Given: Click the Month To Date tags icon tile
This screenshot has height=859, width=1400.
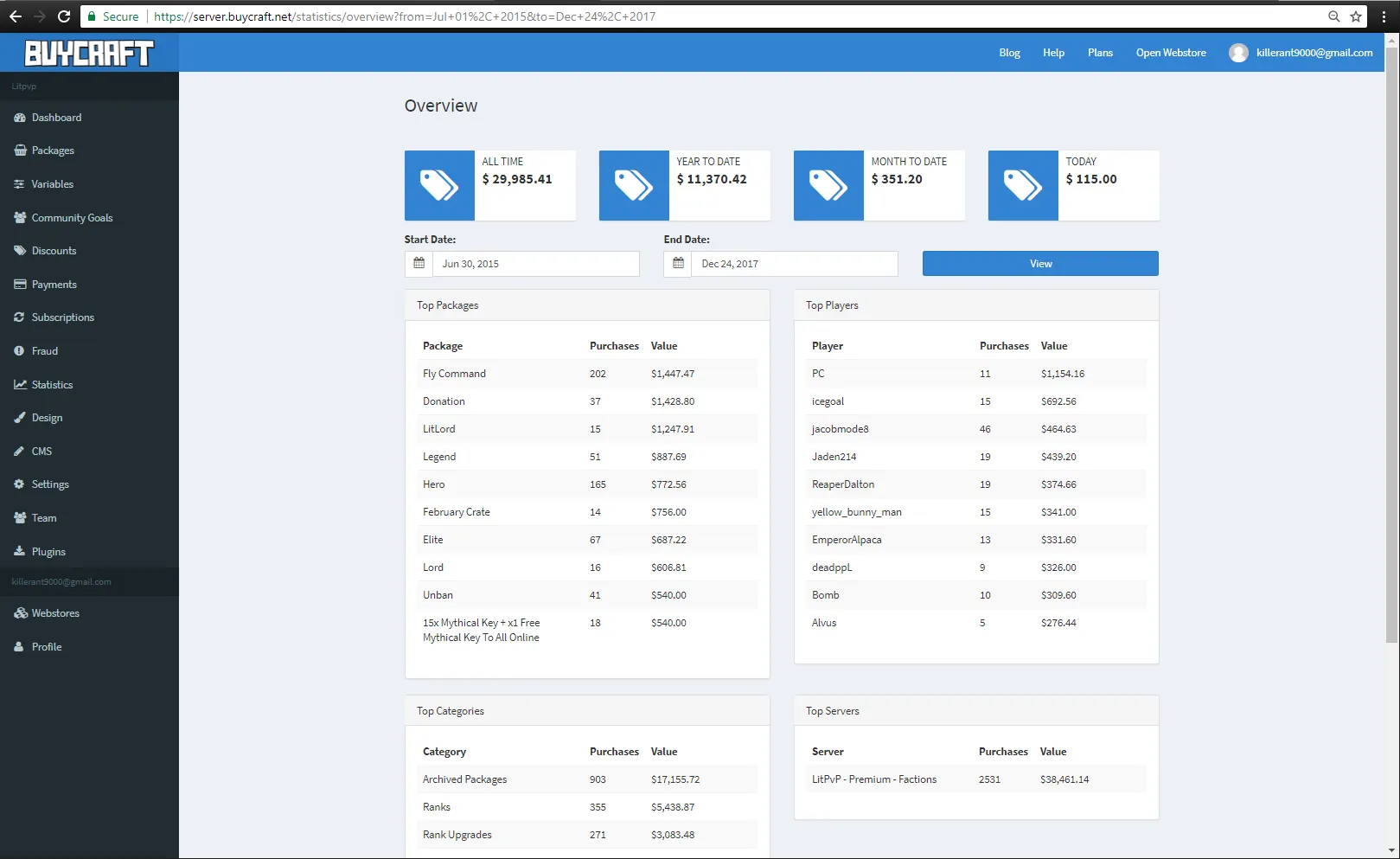Looking at the screenshot, I should point(828,185).
